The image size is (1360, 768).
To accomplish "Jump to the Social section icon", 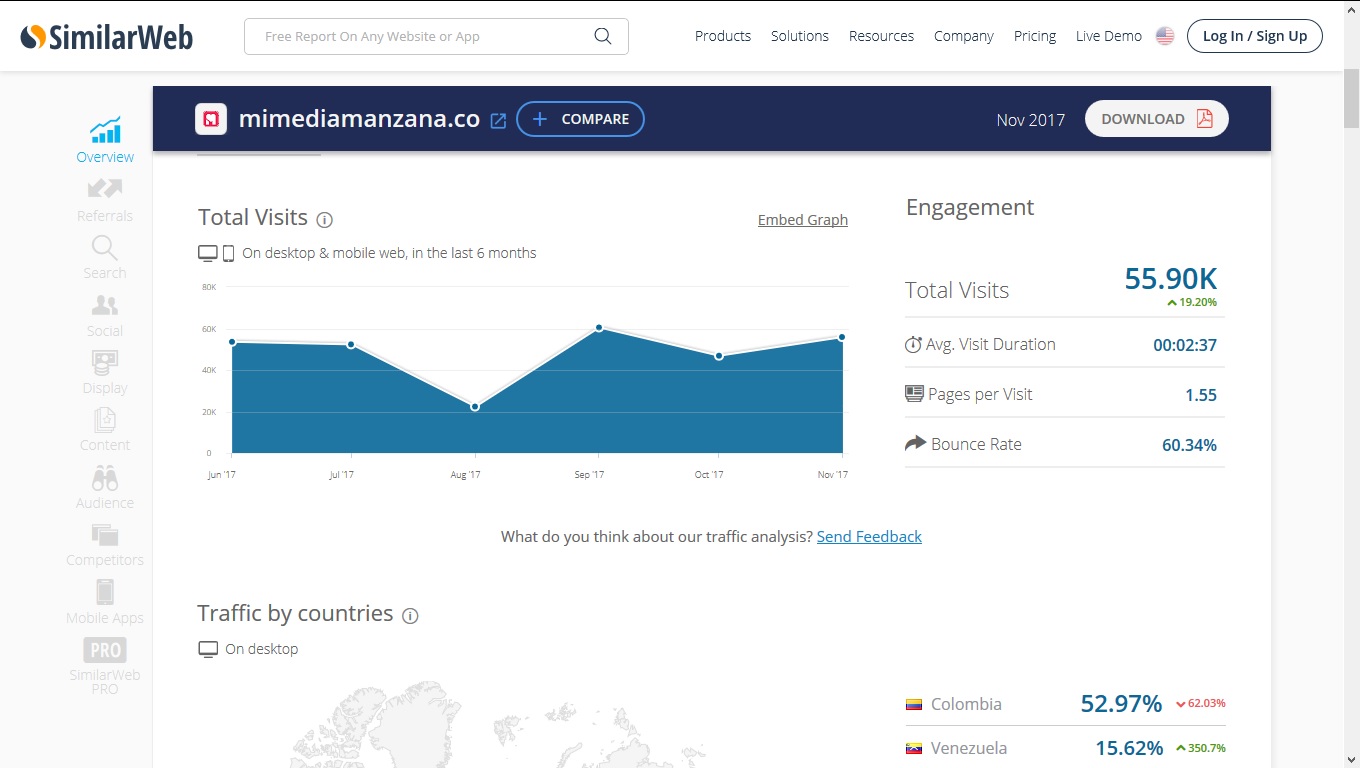I will tap(105, 305).
